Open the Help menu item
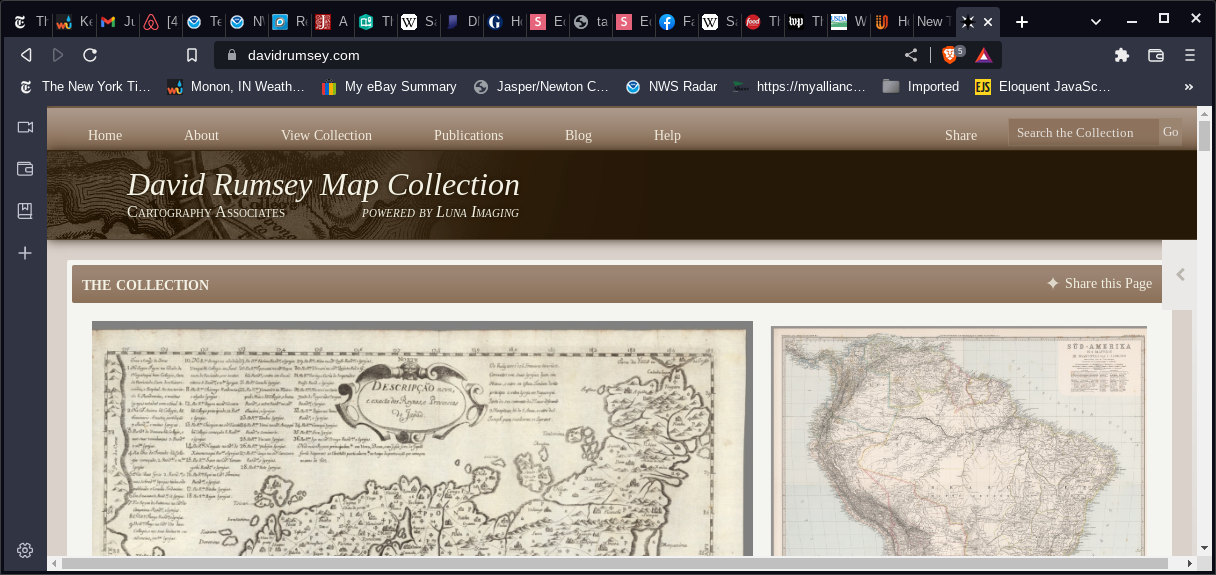Screen dimensions: 1216x575 pos(667,135)
